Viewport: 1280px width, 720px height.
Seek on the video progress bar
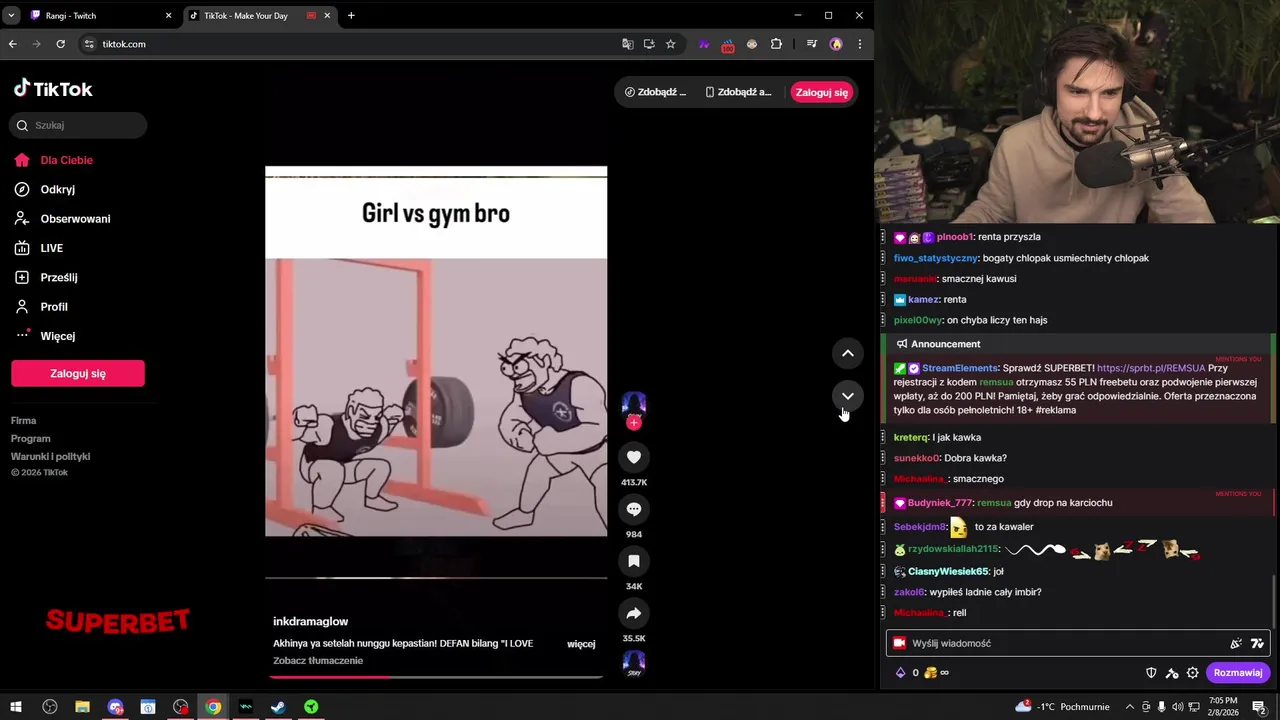click(436, 677)
